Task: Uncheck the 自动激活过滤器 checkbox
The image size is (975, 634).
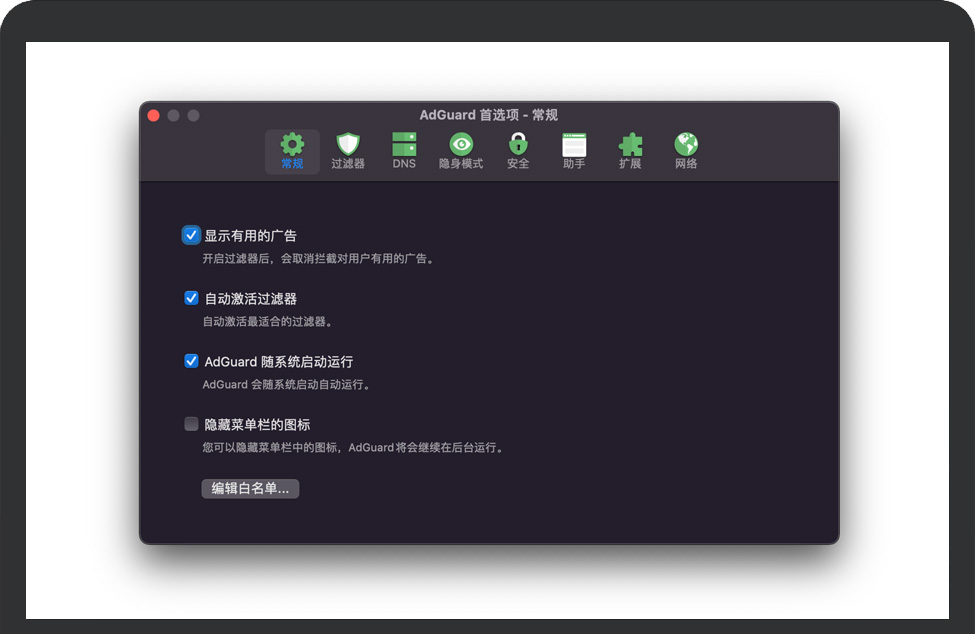Action: point(192,298)
